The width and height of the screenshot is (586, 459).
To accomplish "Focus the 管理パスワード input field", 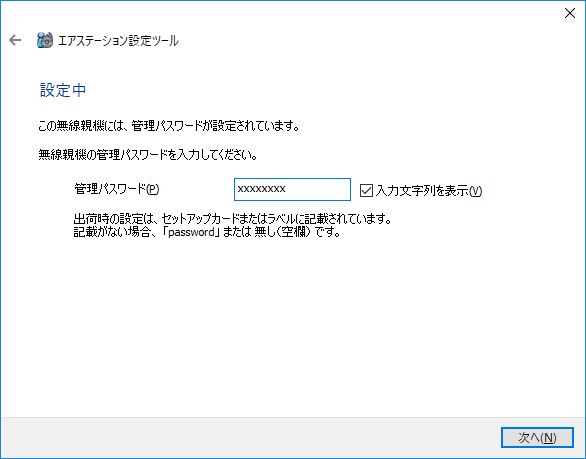I will point(292,190).
